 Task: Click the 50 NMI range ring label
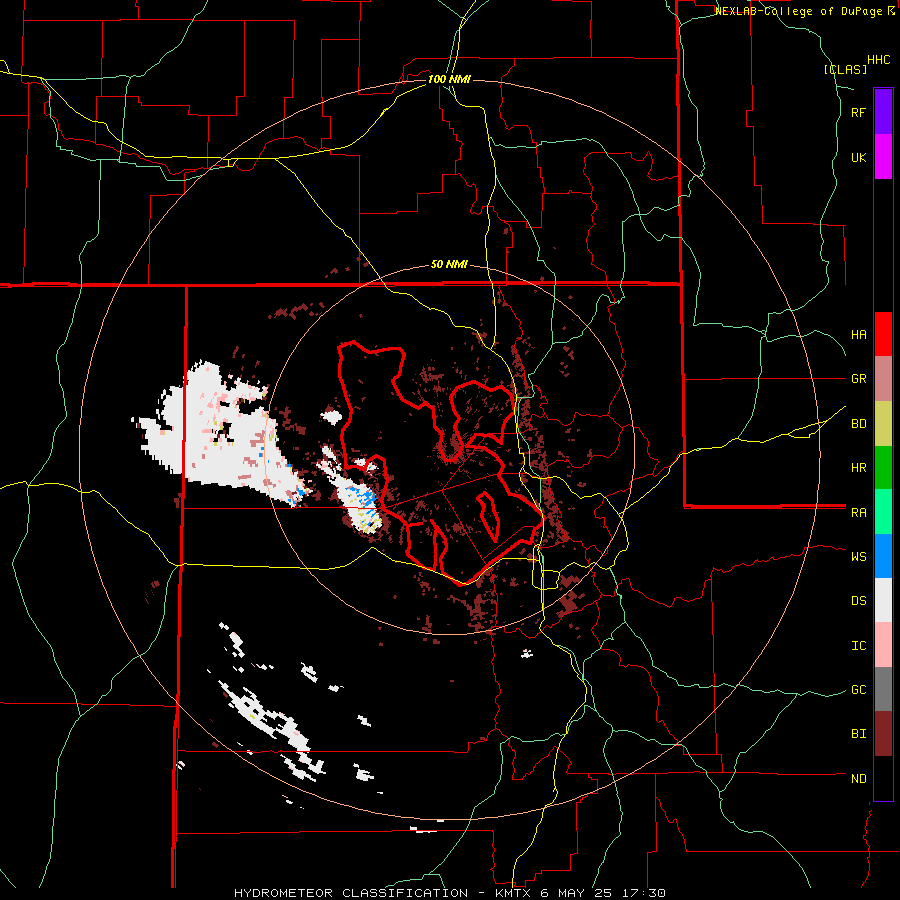pyautogui.click(x=449, y=265)
